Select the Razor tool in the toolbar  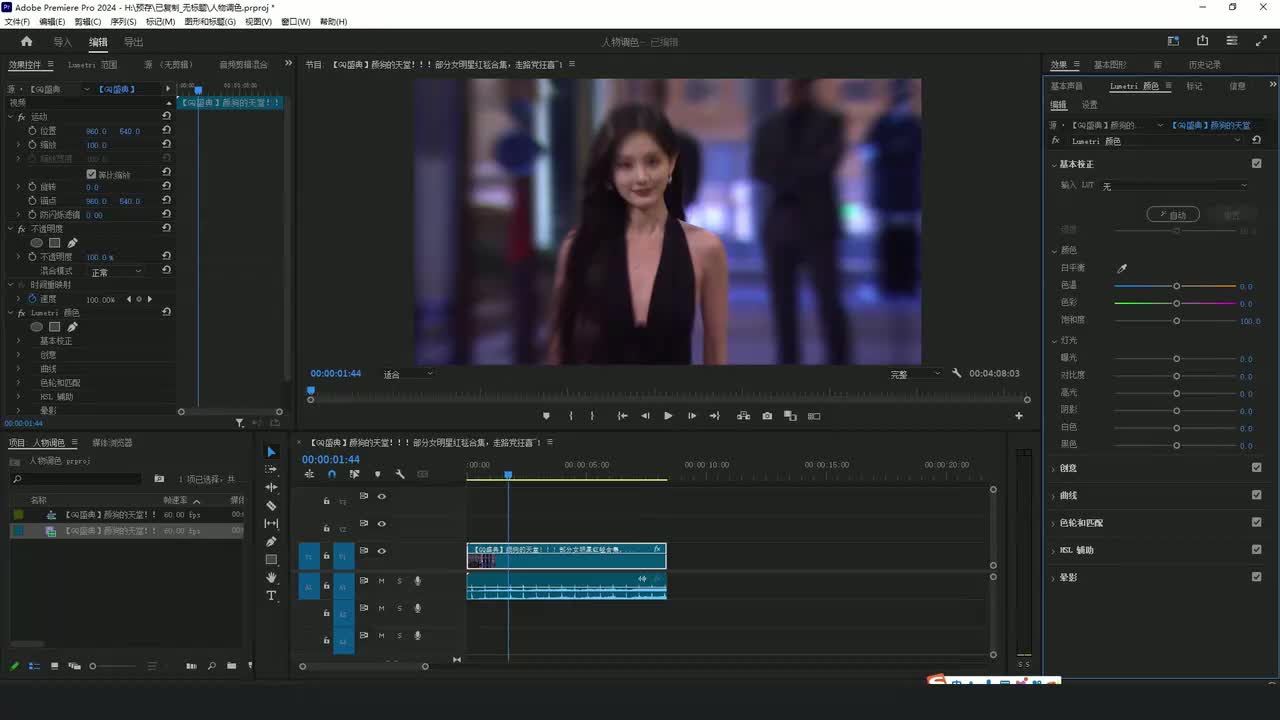(x=271, y=506)
